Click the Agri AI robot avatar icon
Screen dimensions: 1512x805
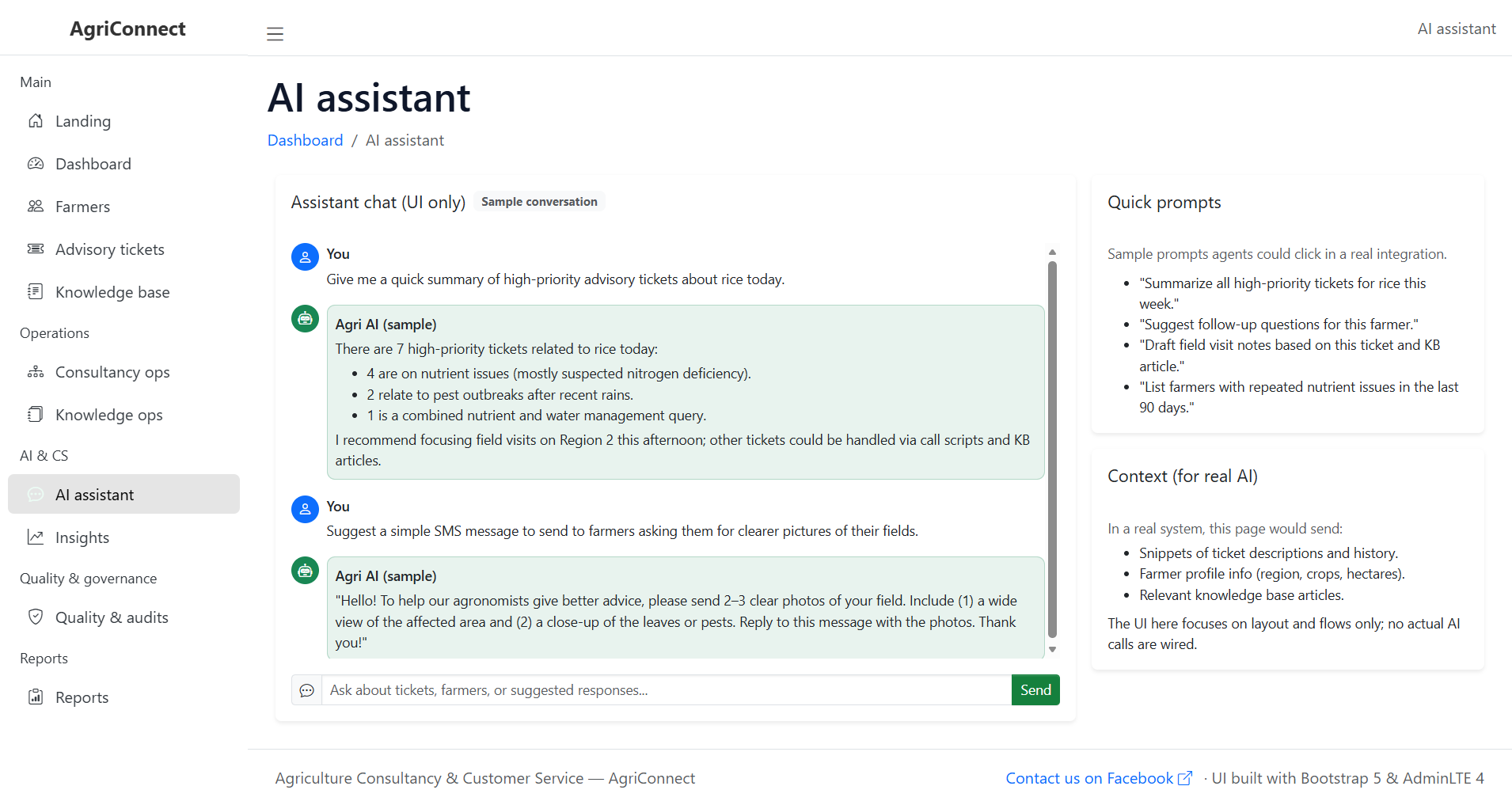(305, 319)
